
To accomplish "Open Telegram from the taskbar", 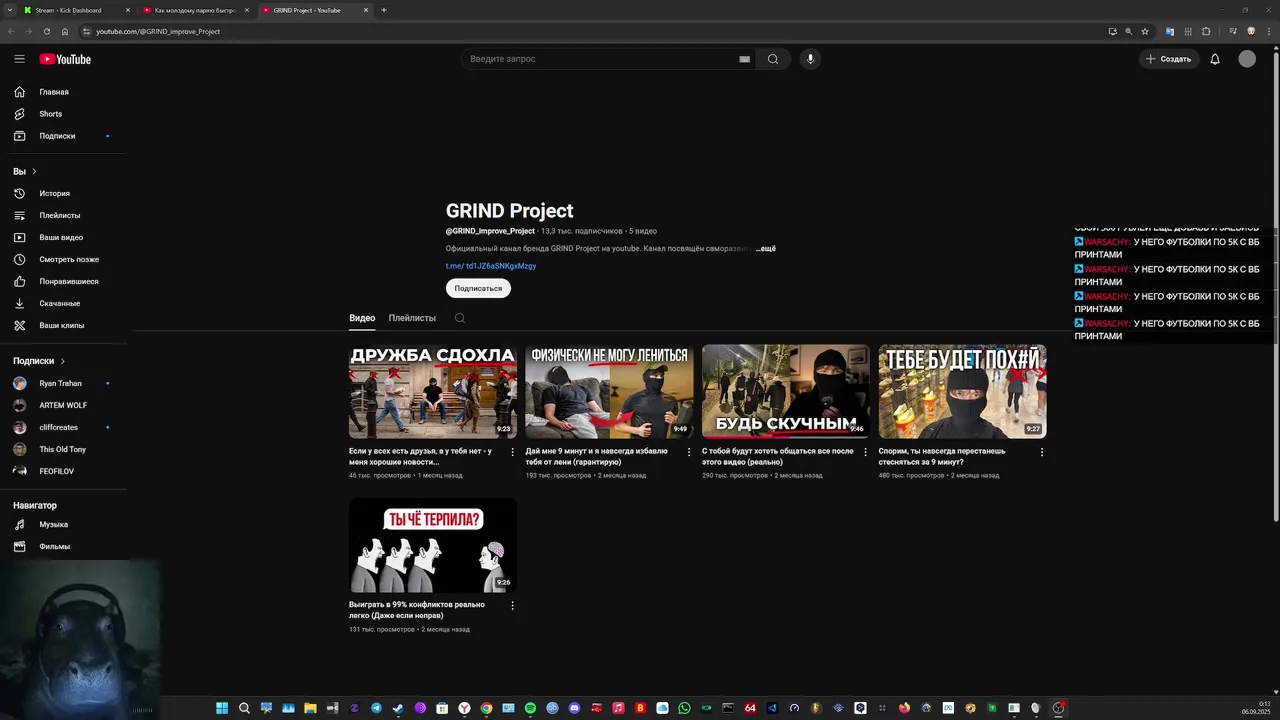I will [376, 708].
